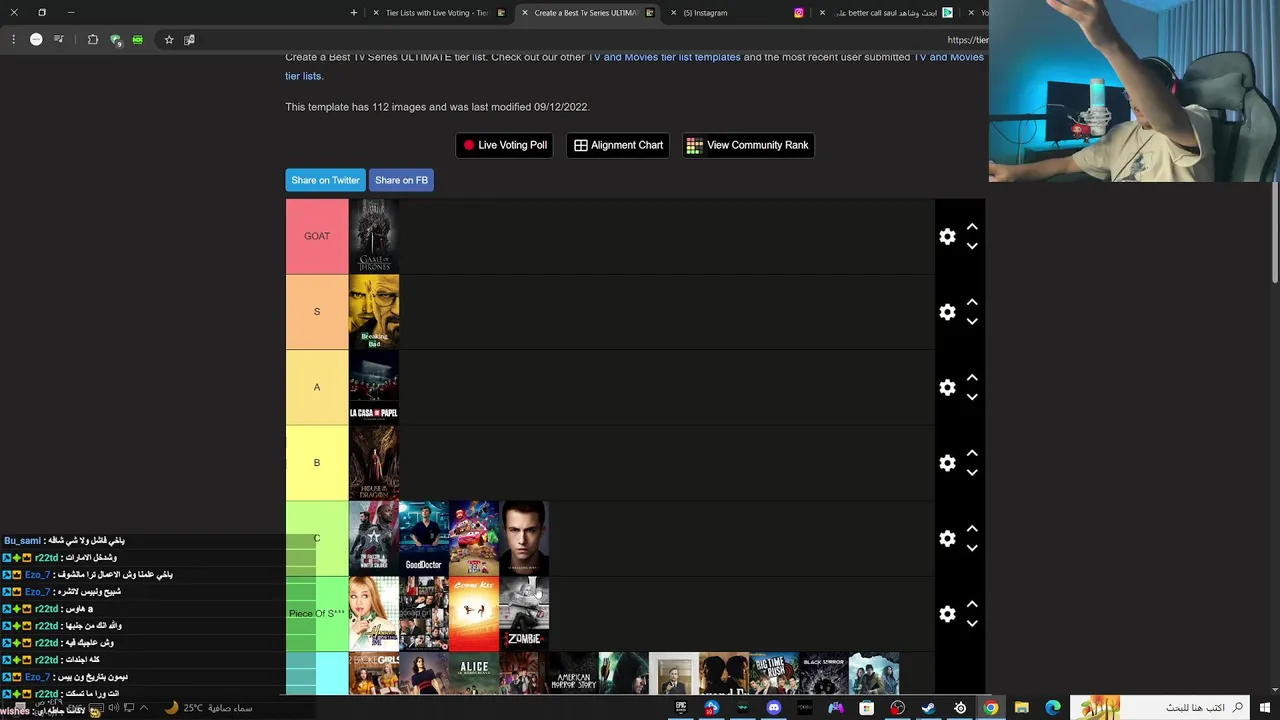The width and height of the screenshot is (1280, 720).
Task: Move B tier row up with arrow
Action: tap(972, 453)
